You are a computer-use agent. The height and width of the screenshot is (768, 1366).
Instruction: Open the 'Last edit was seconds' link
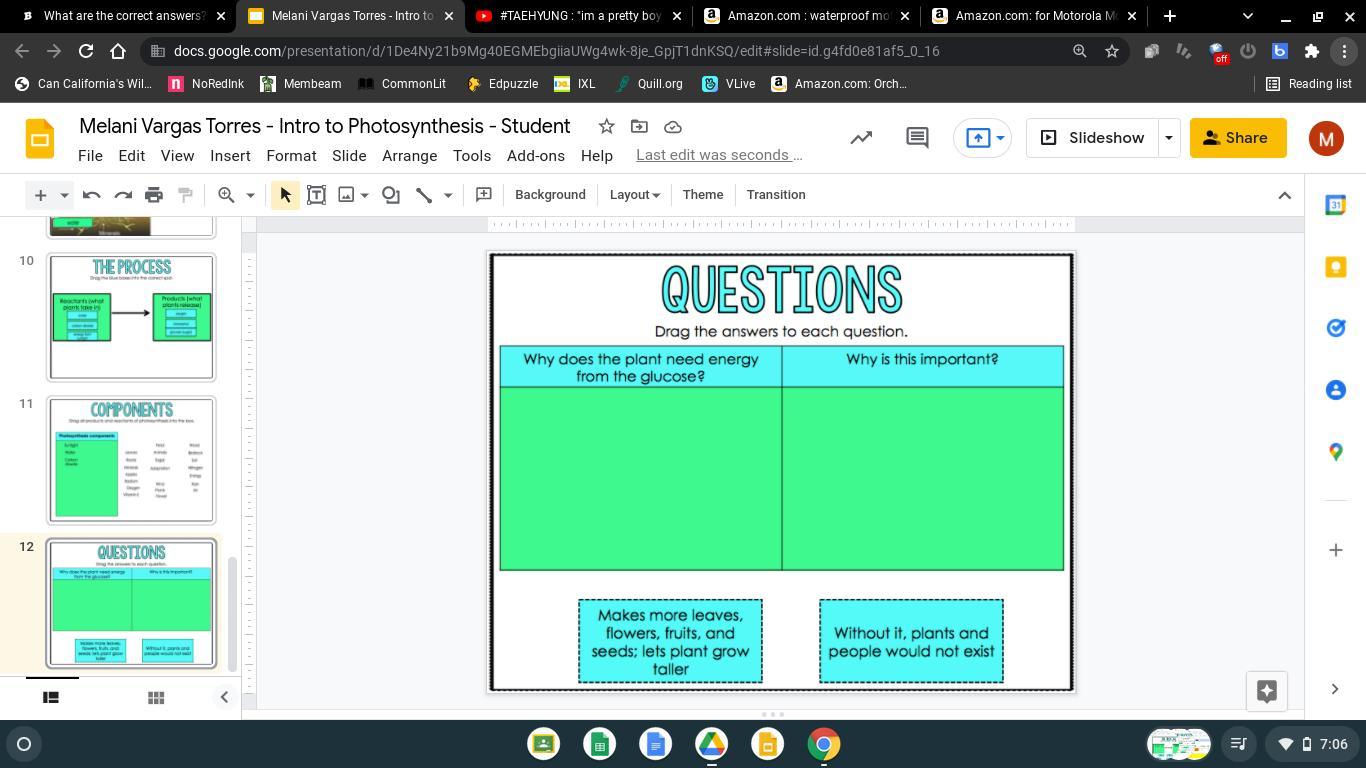pyautogui.click(x=719, y=155)
